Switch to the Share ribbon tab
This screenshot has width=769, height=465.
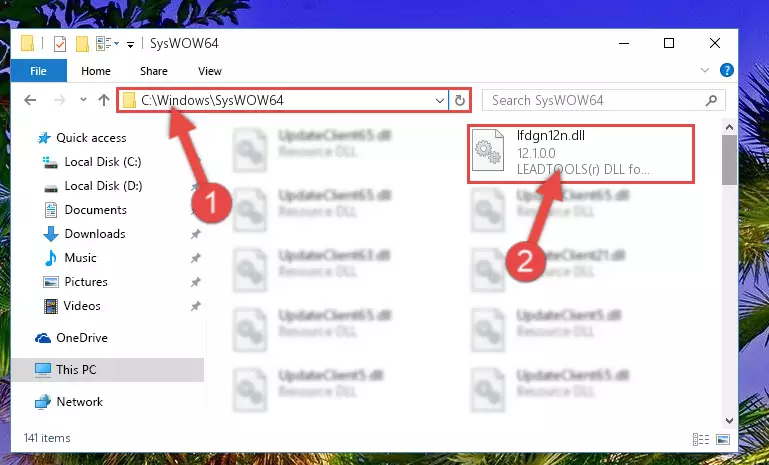pyautogui.click(x=154, y=71)
